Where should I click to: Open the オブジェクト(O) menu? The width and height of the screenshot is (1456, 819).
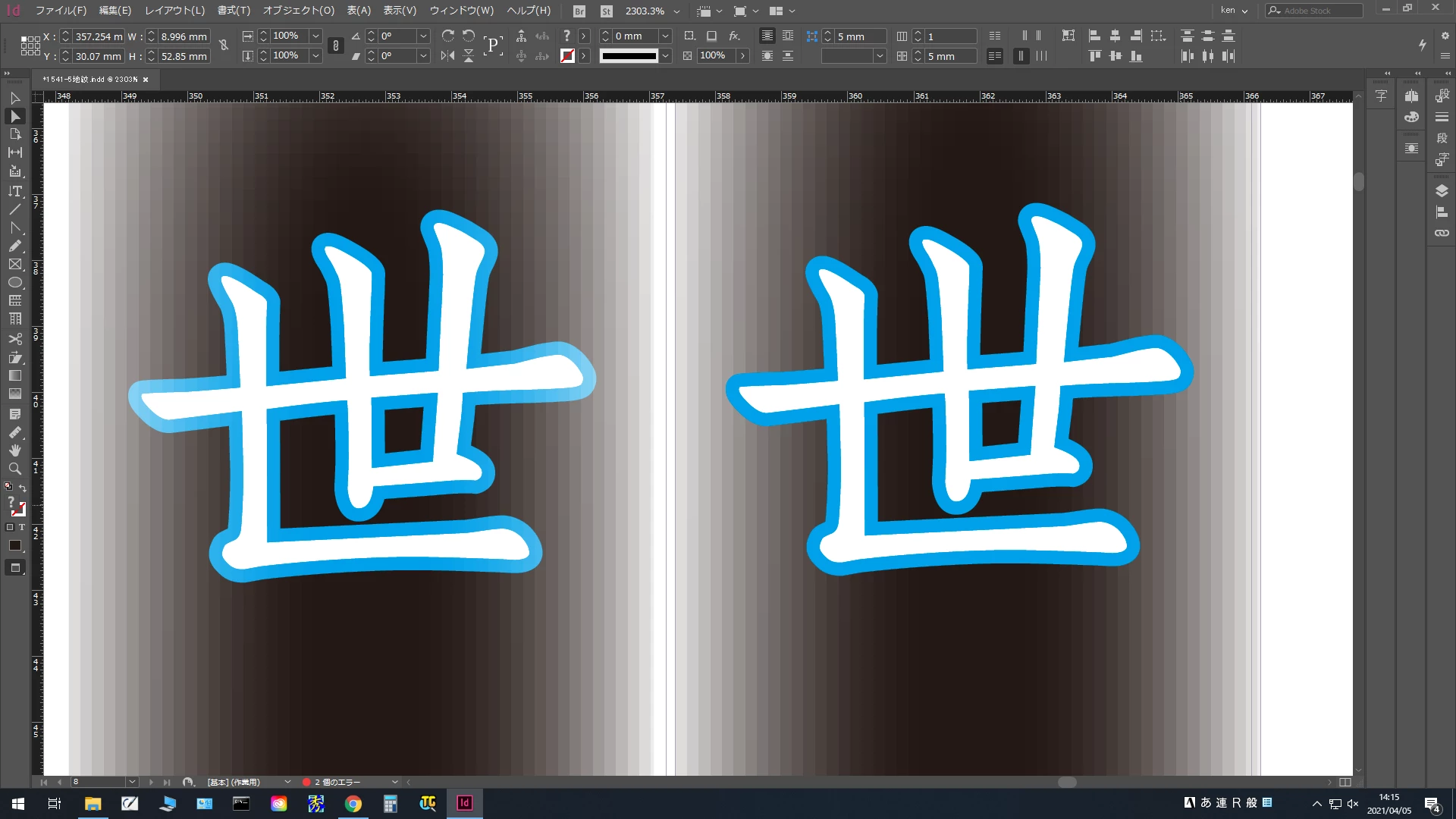(x=298, y=11)
